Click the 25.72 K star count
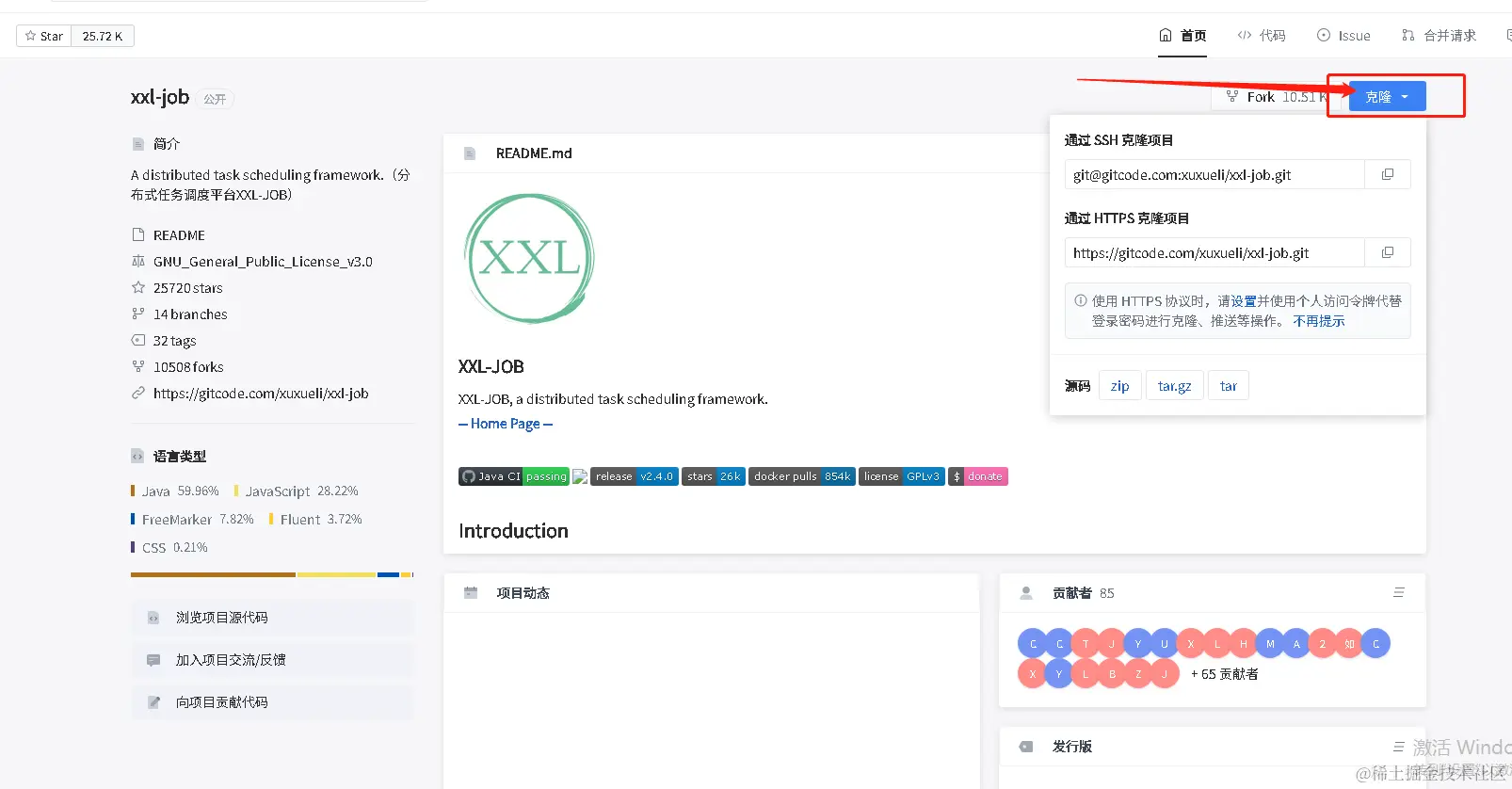 (x=103, y=36)
